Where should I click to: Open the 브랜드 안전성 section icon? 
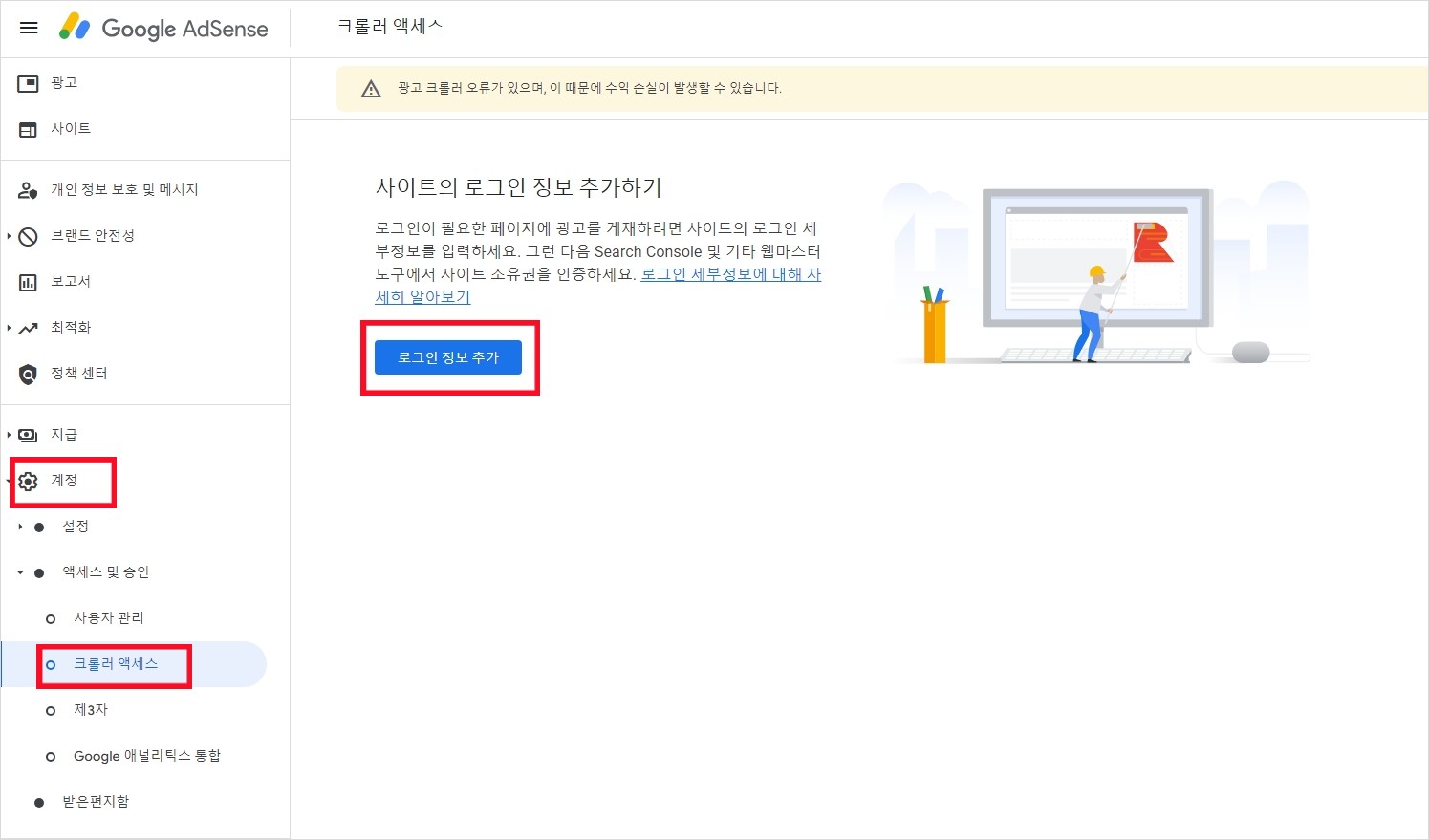[x=28, y=235]
